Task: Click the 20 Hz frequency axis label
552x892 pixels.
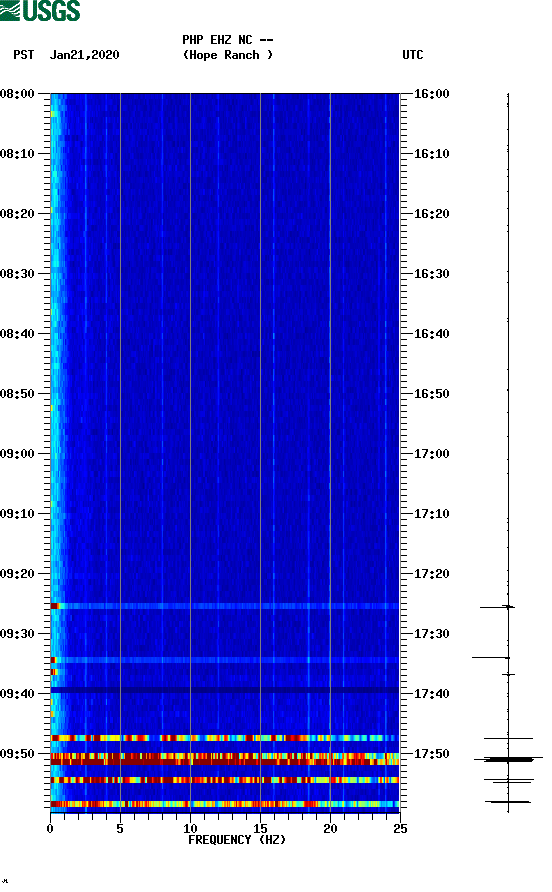Action: 330,829
